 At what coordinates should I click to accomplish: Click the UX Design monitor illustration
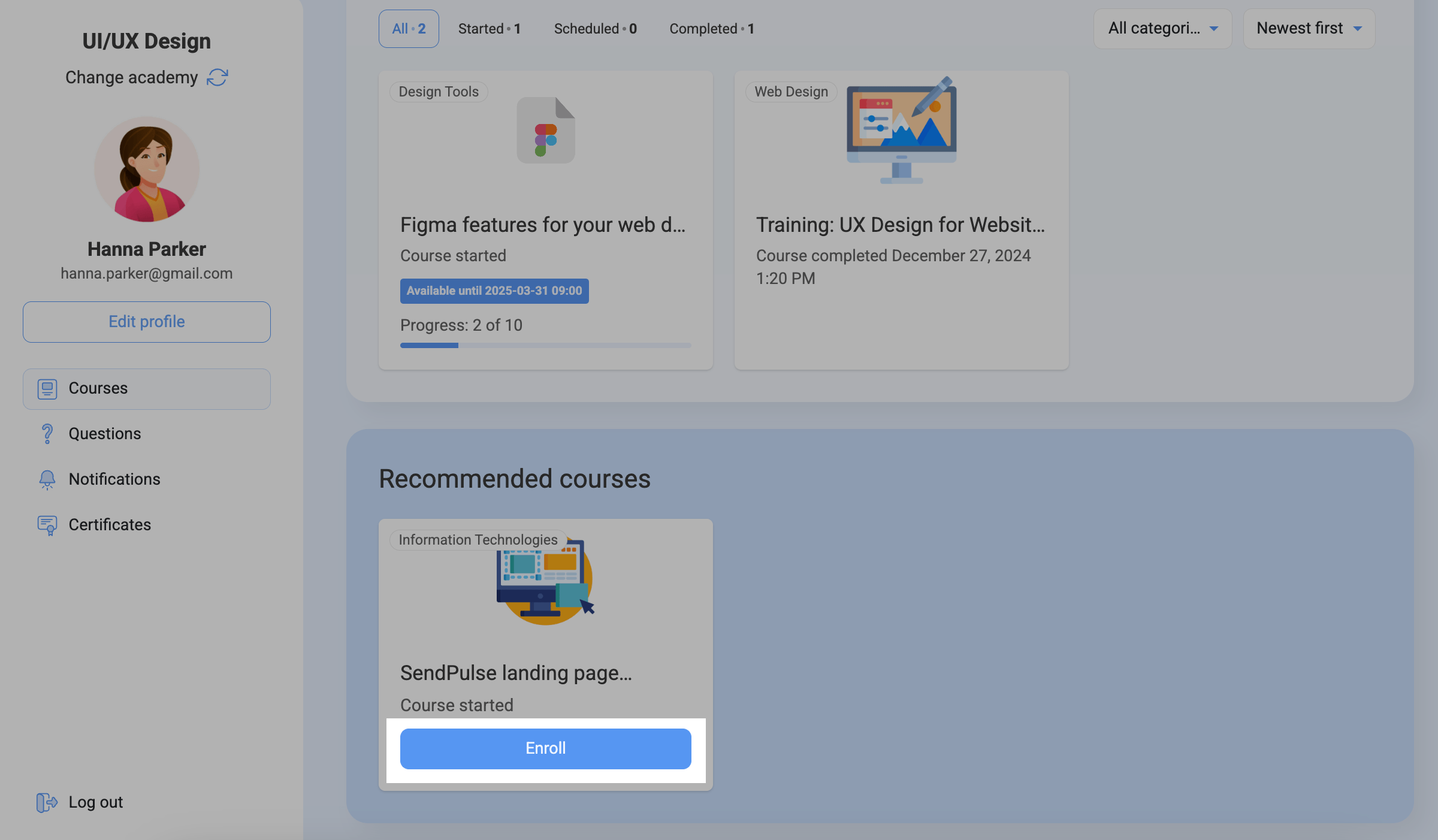(901, 130)
